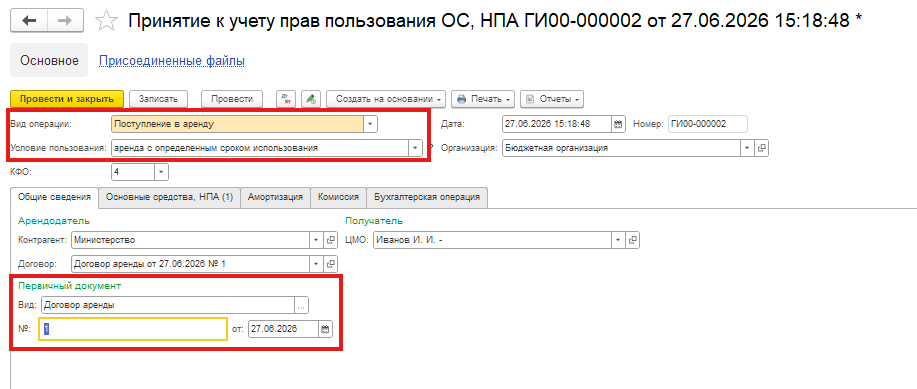
Task: Click the Вид field containing Договор аренды
Action: (x=168, y=305)
